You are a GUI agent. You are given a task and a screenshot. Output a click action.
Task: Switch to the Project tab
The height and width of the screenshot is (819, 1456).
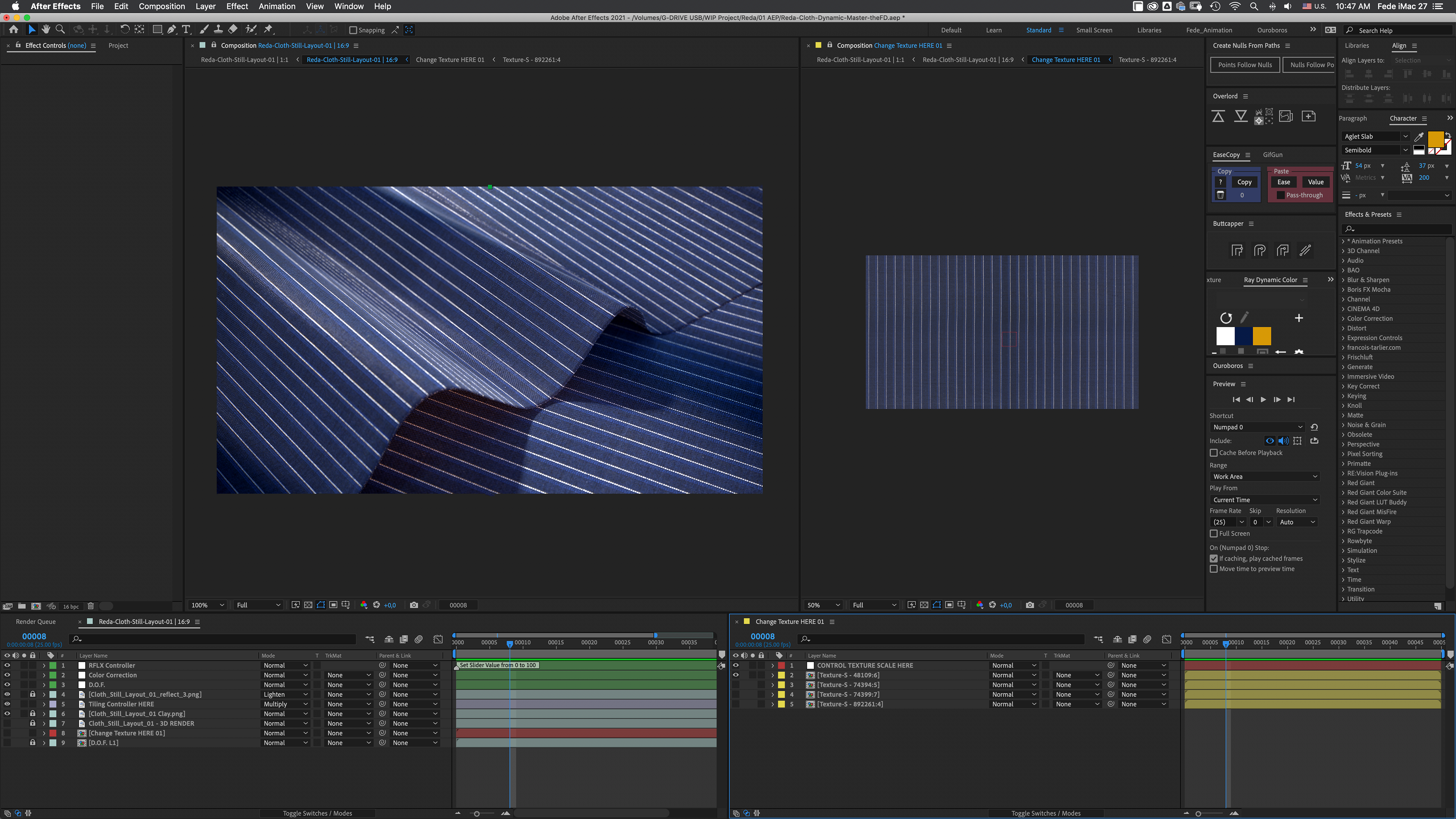[x=118, y=45]
